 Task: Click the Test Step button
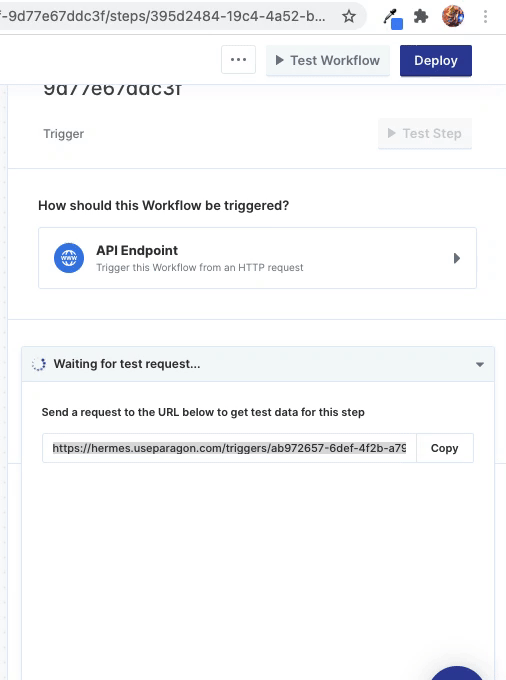425,133
